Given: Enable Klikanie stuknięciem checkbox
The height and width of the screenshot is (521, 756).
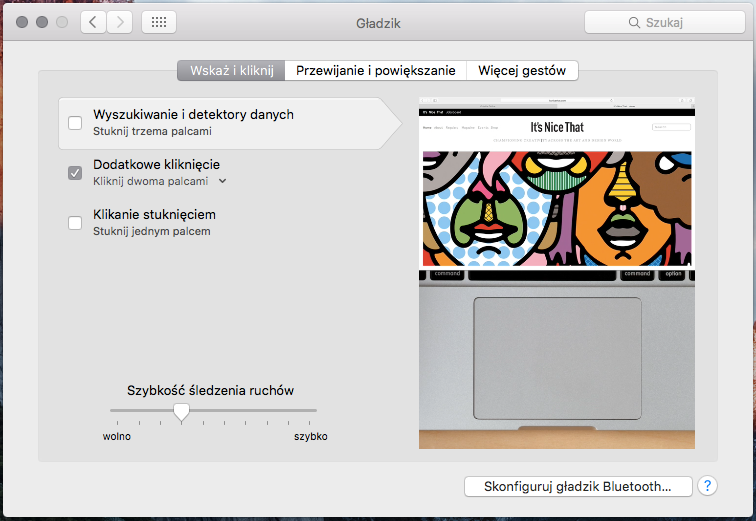Looking at the screenshot, I should (75, 223).
